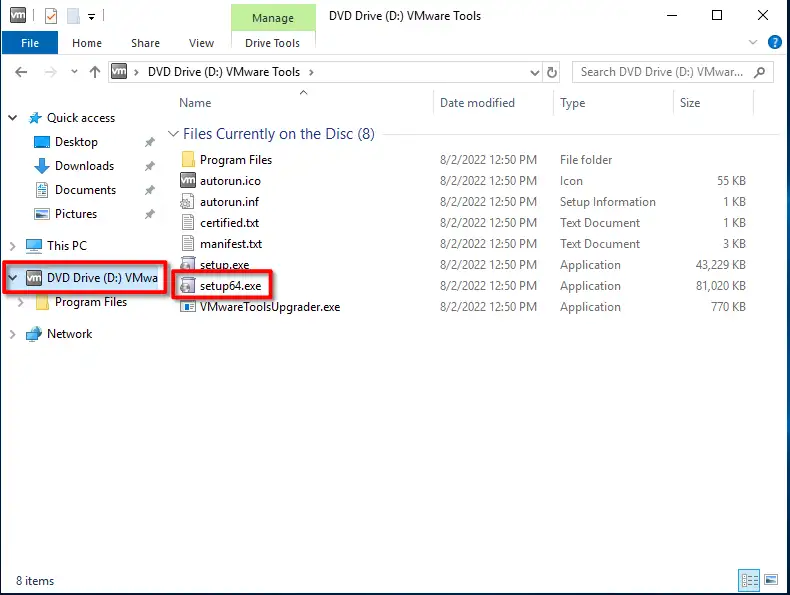Click the search magnifier icon
The width and height of the screenshot is (790, 595).
(760, 73)
